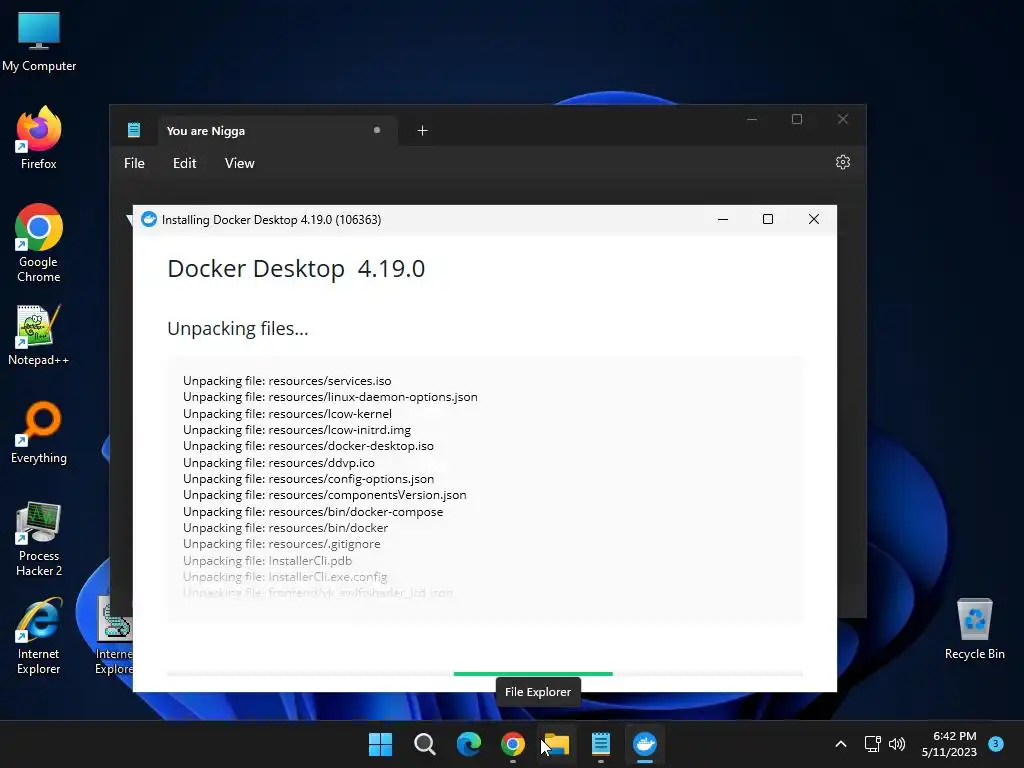1024x768 pixels.
Task: Click the log line 'resources/.gitignore'
Action: click(x=281, y=544)
